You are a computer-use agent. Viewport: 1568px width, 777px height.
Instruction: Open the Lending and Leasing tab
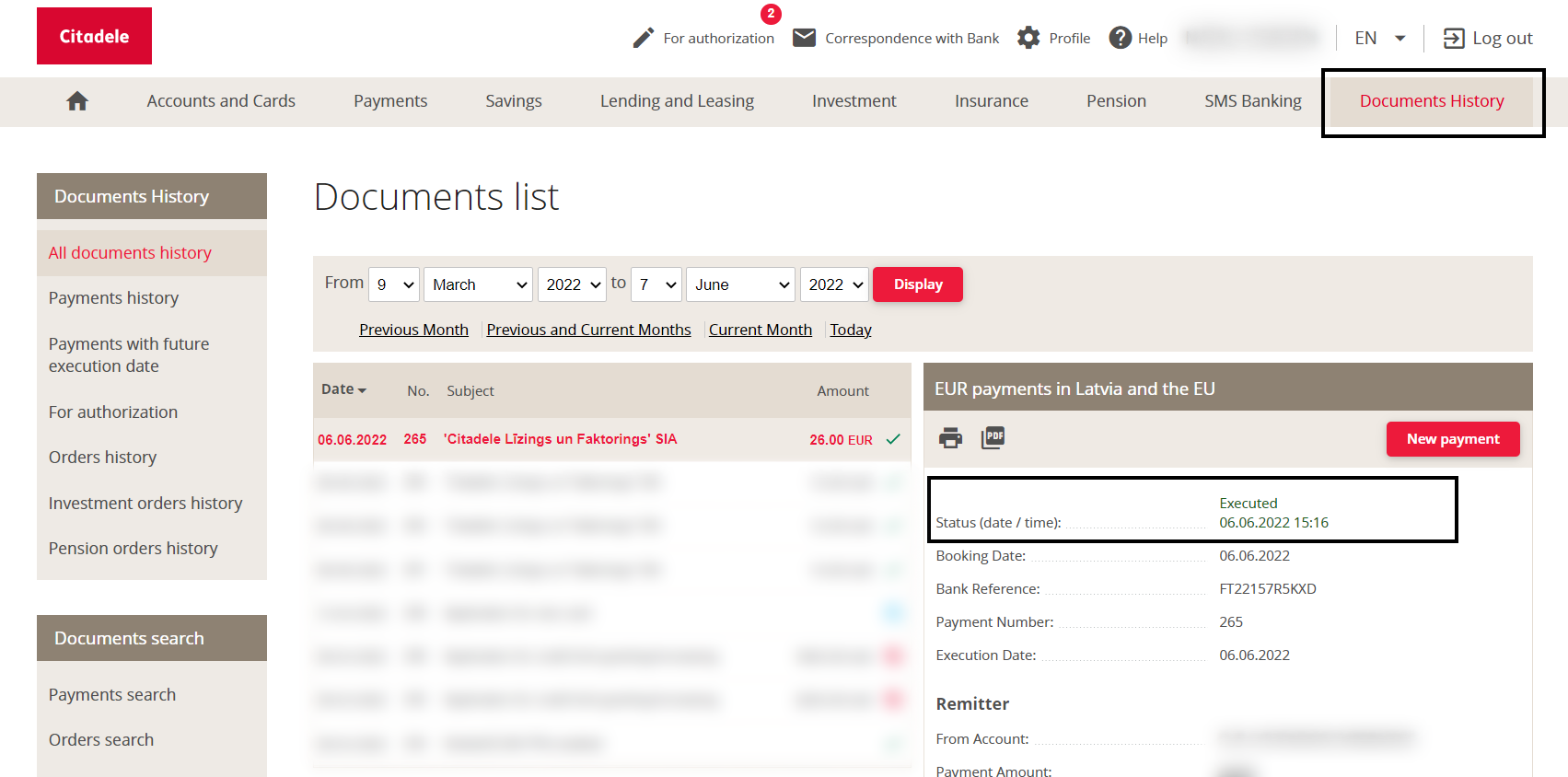[x=677, y=101]
